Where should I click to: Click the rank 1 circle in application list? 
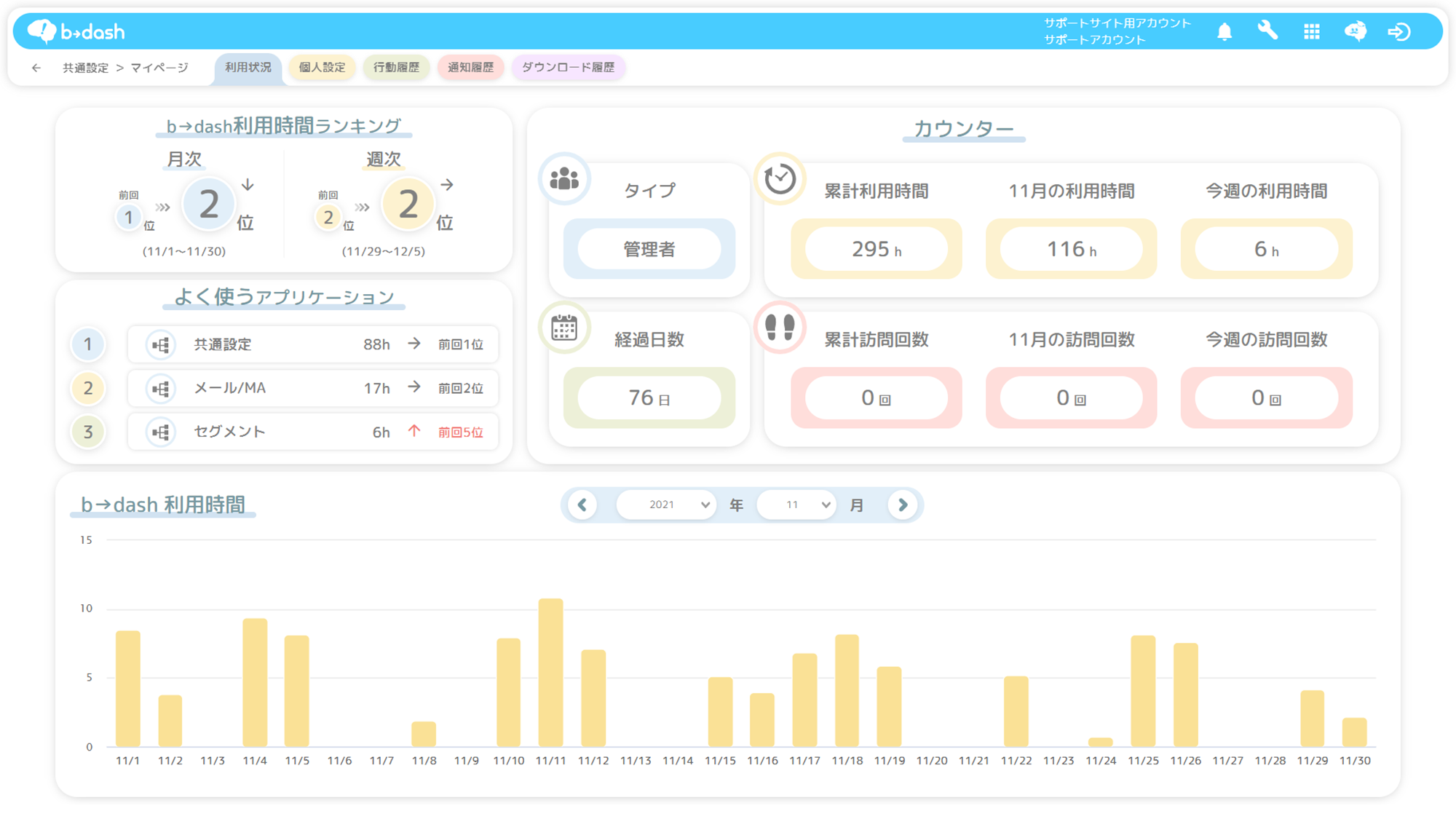88,344
